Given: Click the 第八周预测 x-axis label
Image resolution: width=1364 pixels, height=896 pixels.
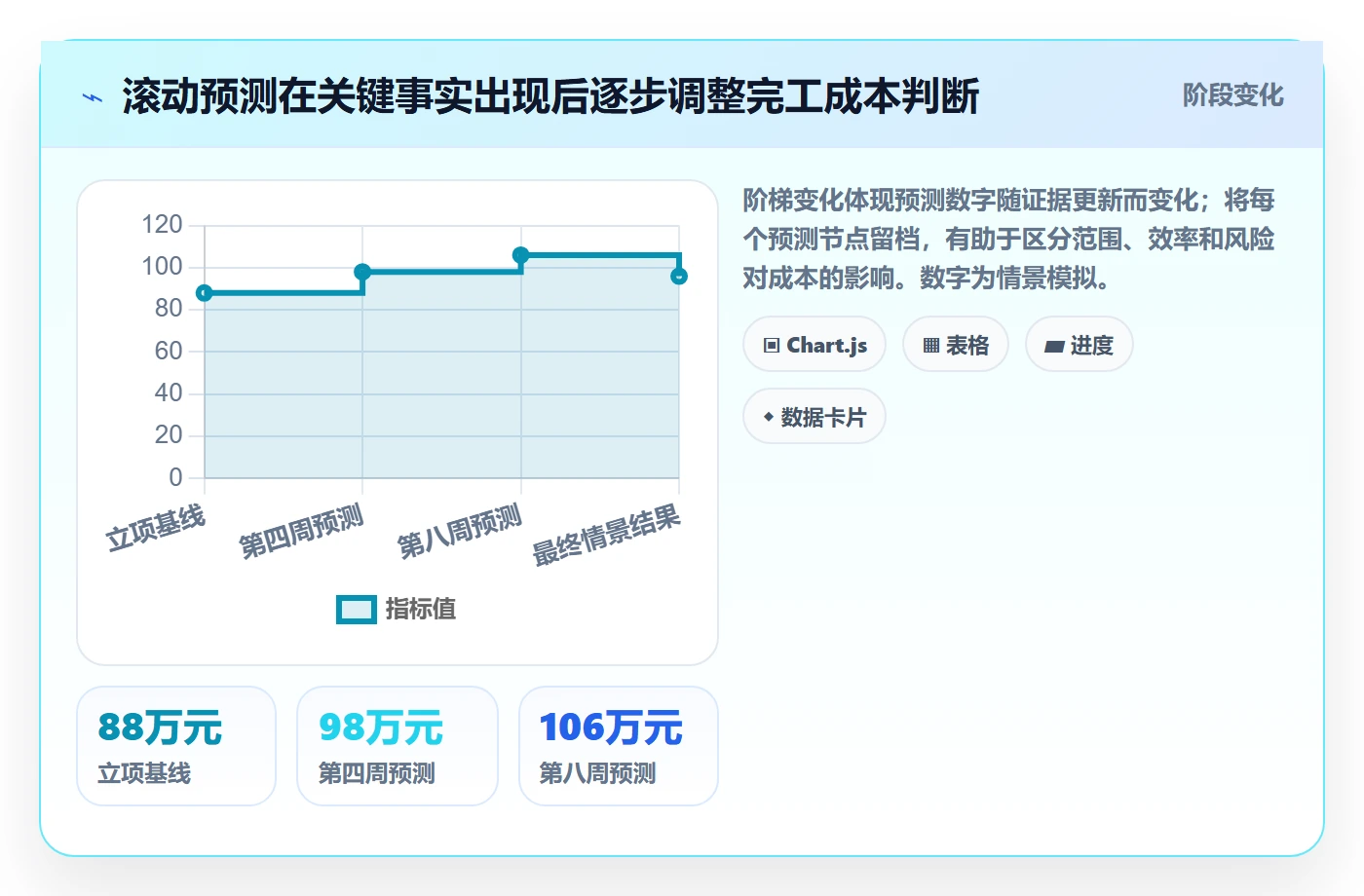Looking at the screenshot, I should 460,532.
